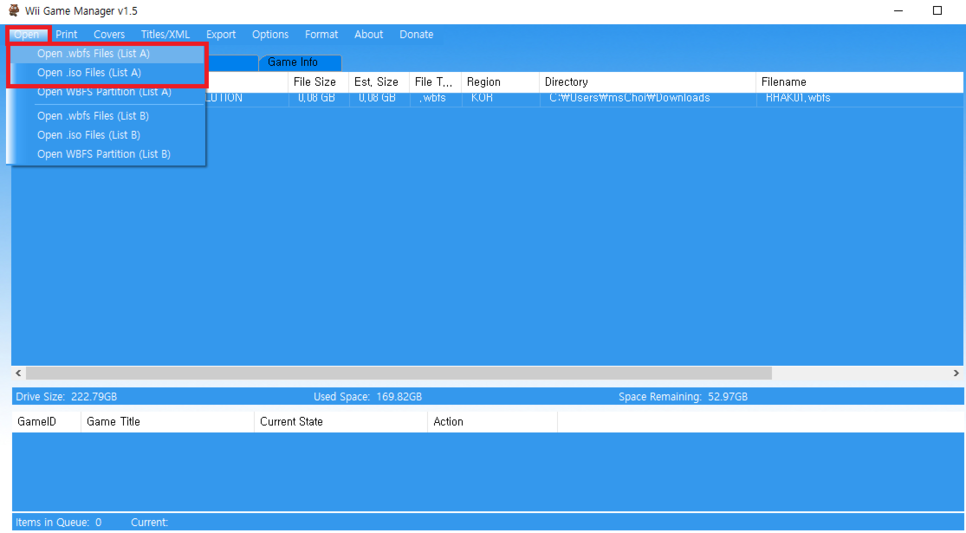
Task: Open the Covers menu
Action: tap(109, 35)
